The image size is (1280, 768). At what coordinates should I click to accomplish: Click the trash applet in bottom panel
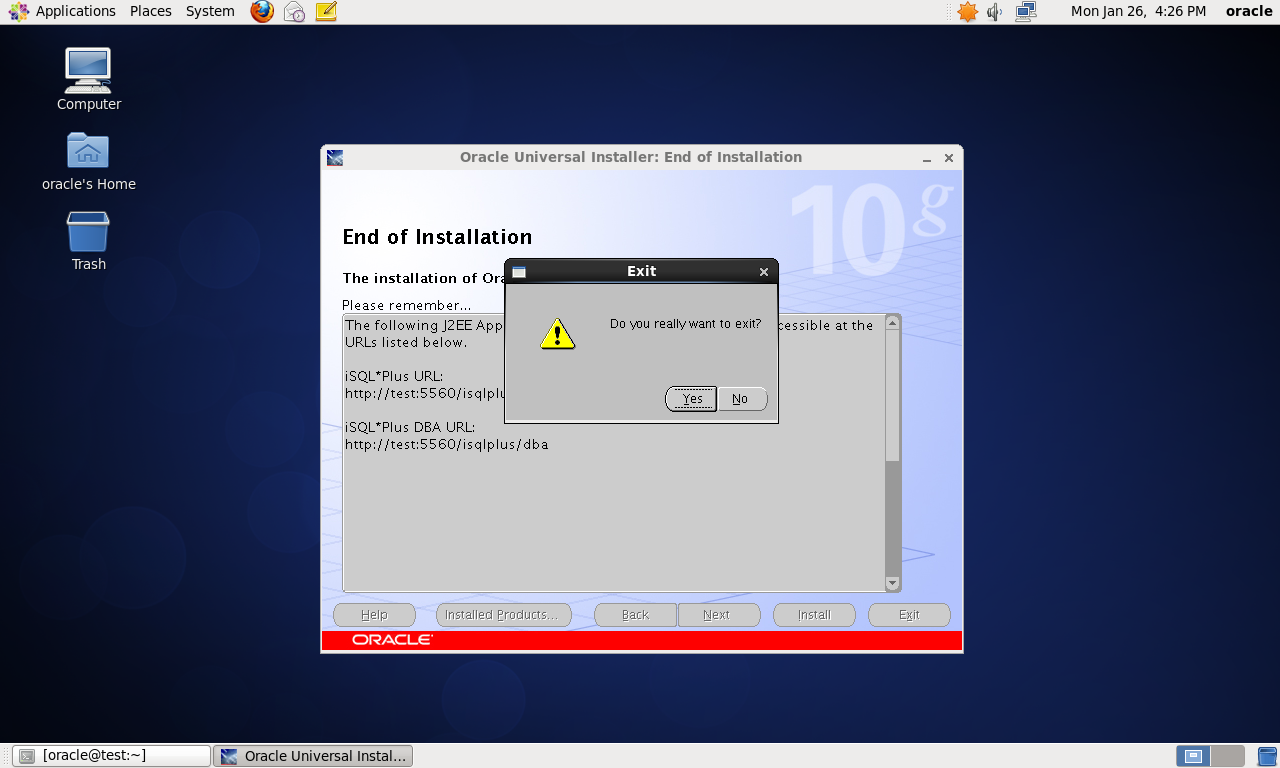[x=1267, y=756]
